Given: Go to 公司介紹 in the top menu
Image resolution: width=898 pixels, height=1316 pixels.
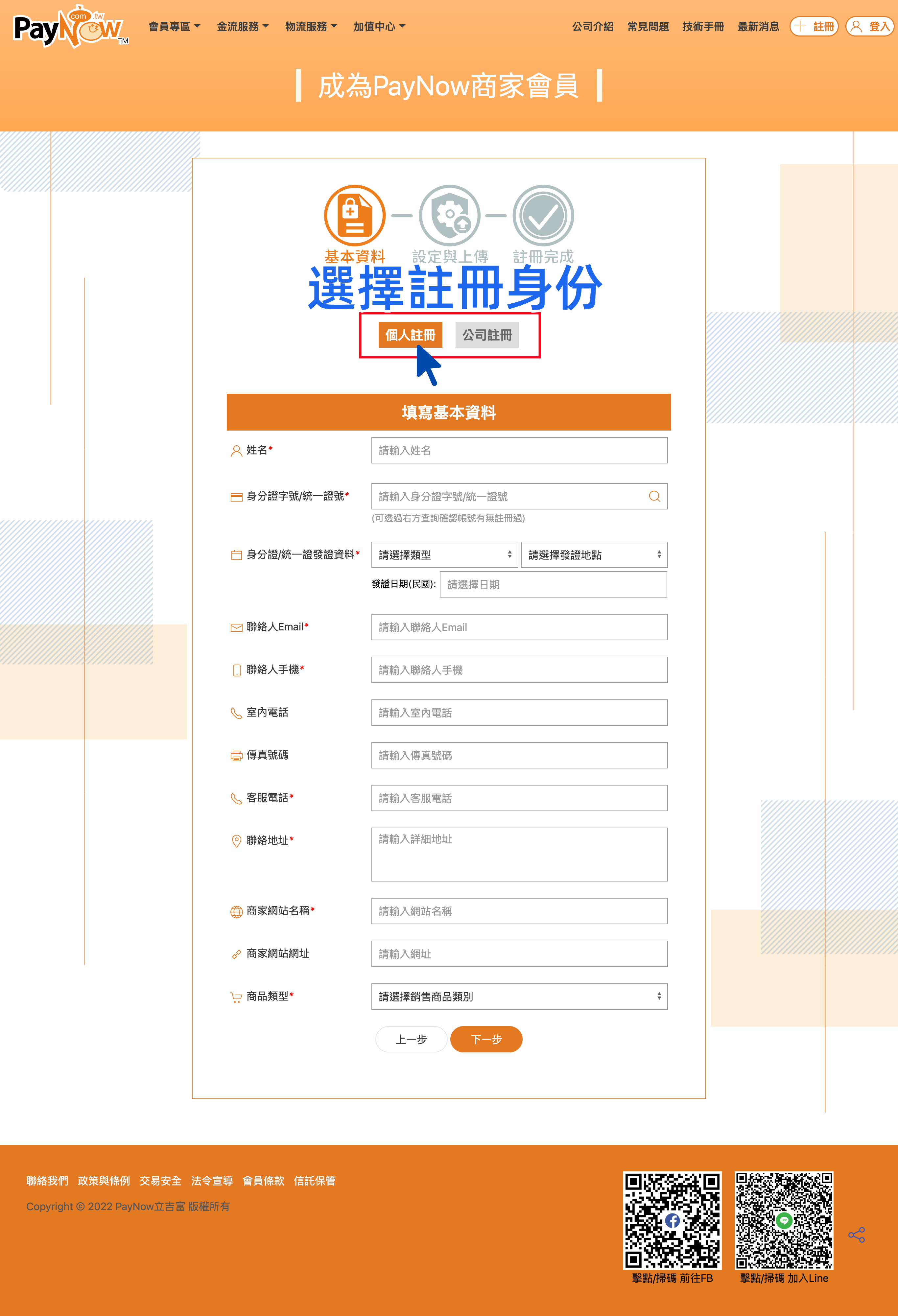Looking at the screenshot, I should [x=593, y=27].
